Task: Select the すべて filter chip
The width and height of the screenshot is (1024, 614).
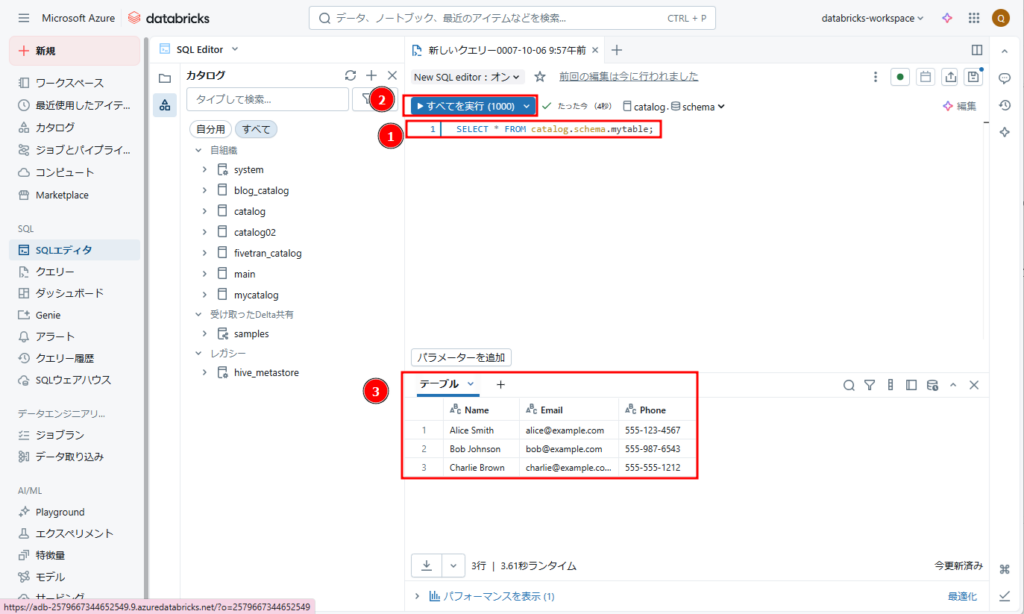Action: pyautogui.click(x=256, y=129)
